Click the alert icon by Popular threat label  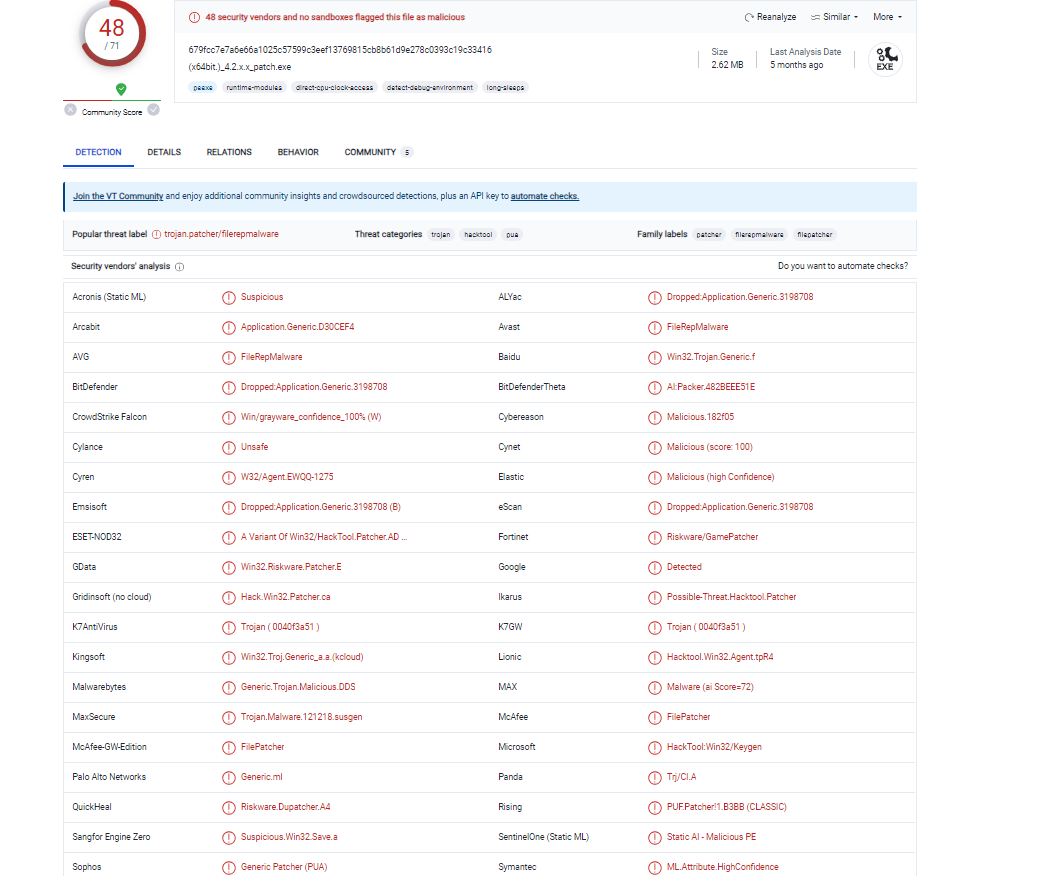click(x=156, y=234)
